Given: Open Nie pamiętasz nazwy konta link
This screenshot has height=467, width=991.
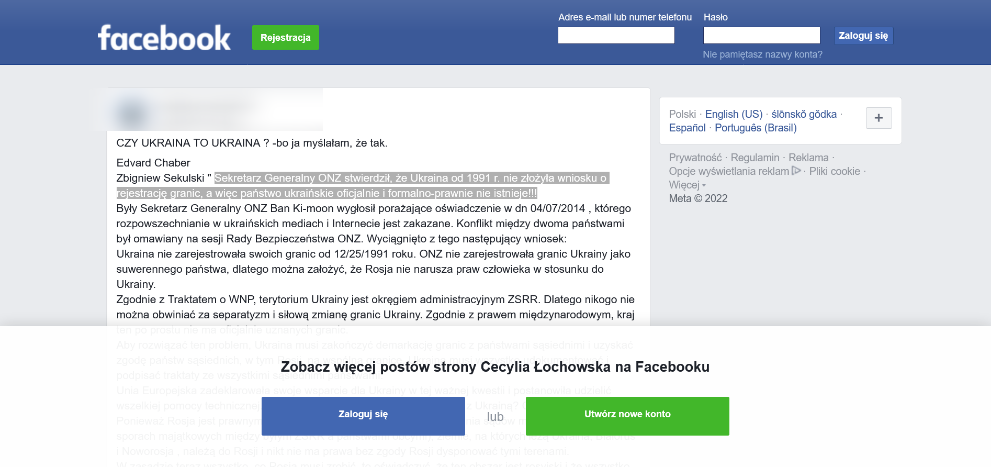Looking at the screenshot, I should click(763, 54).
